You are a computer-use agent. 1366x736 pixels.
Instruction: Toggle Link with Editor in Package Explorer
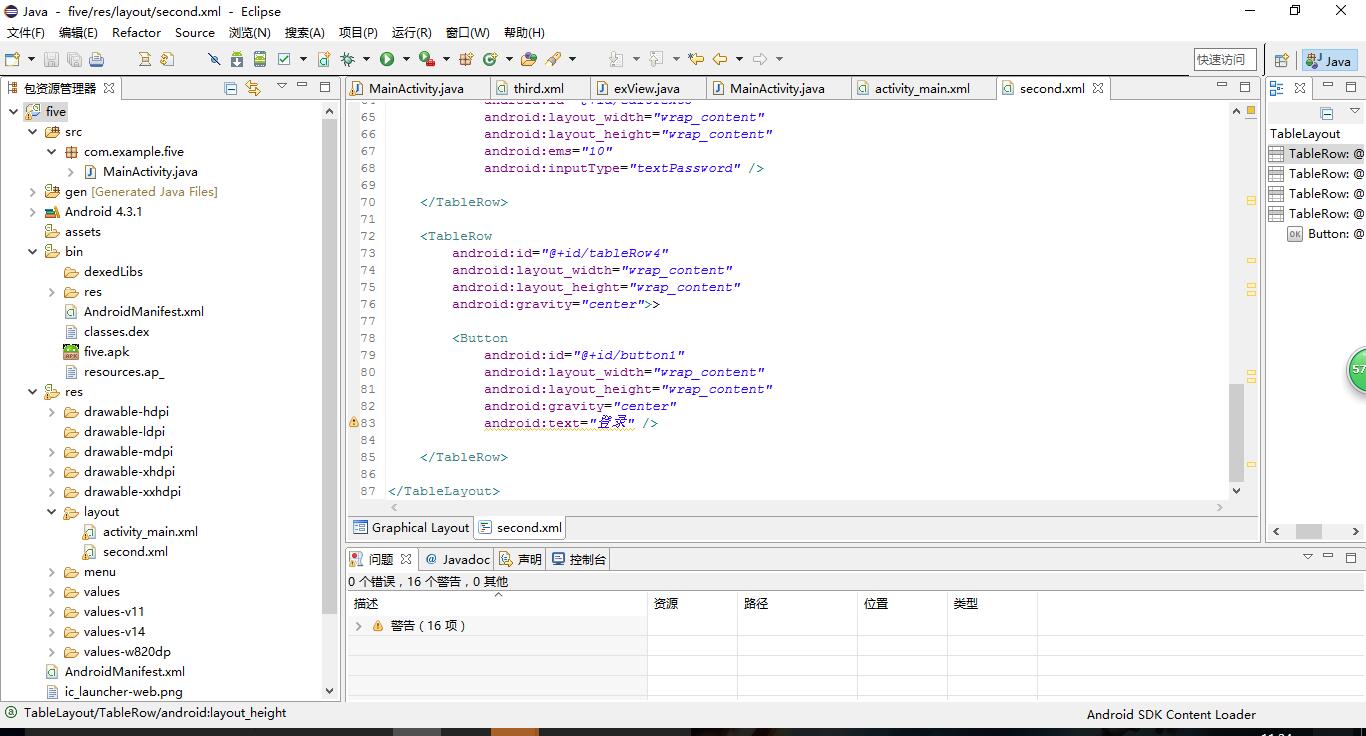[253, 88]
